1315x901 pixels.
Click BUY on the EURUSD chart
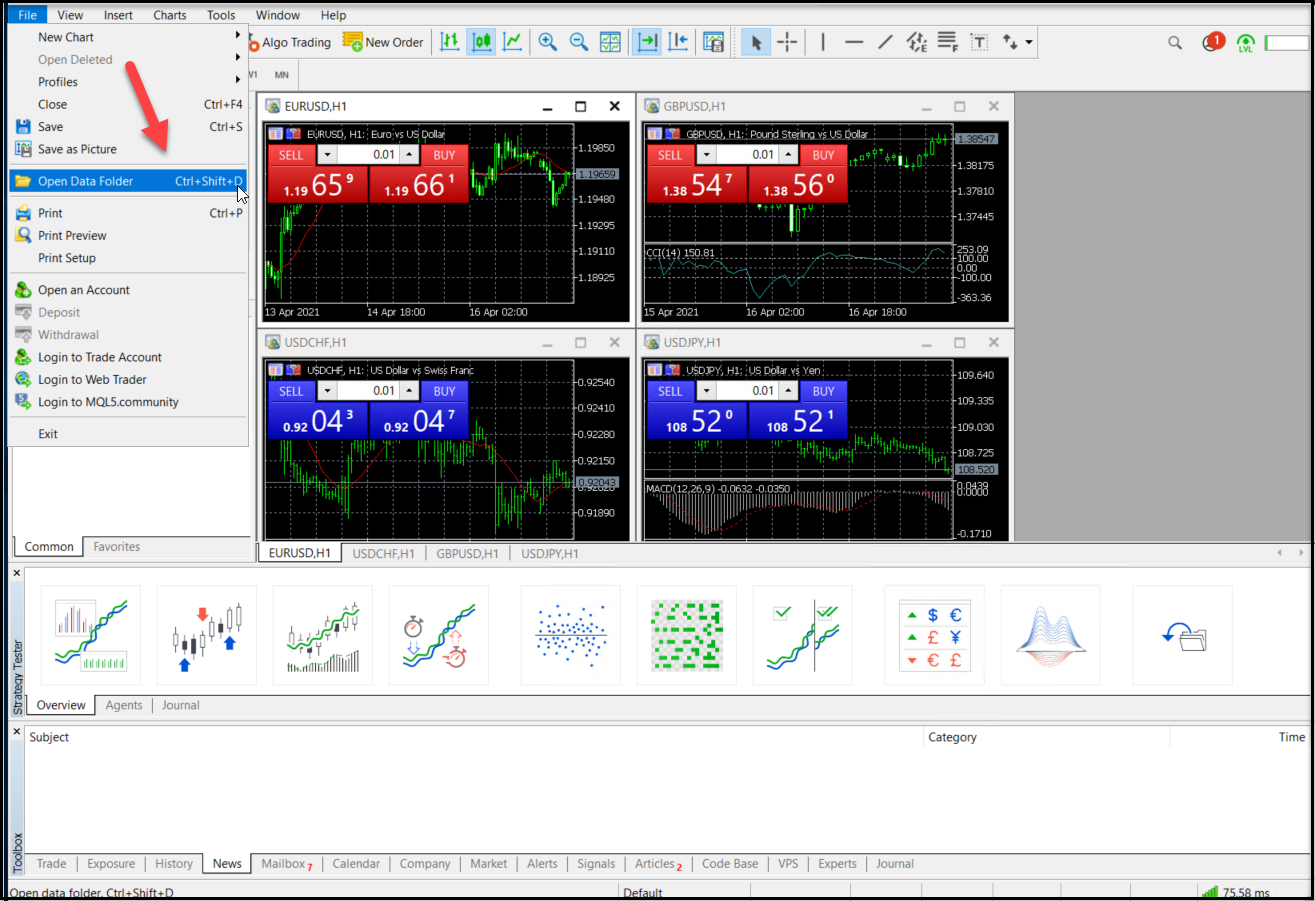click(445, 155)
